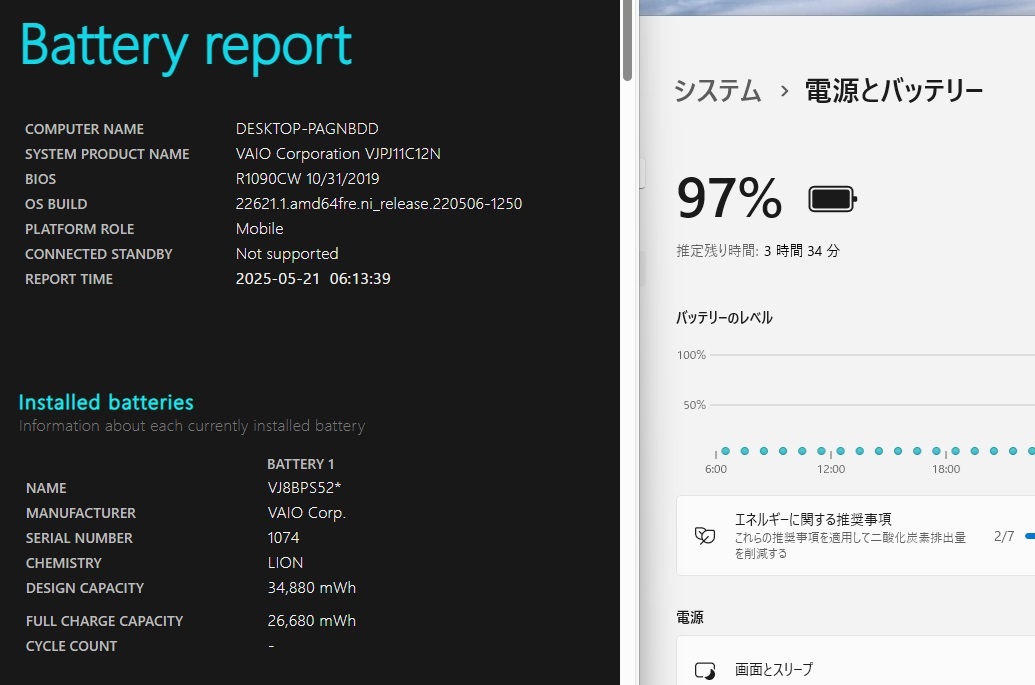1035x685 pixels.
Task: Click the manufacturer value VAIO Corp.
Action: coord(306,513)
